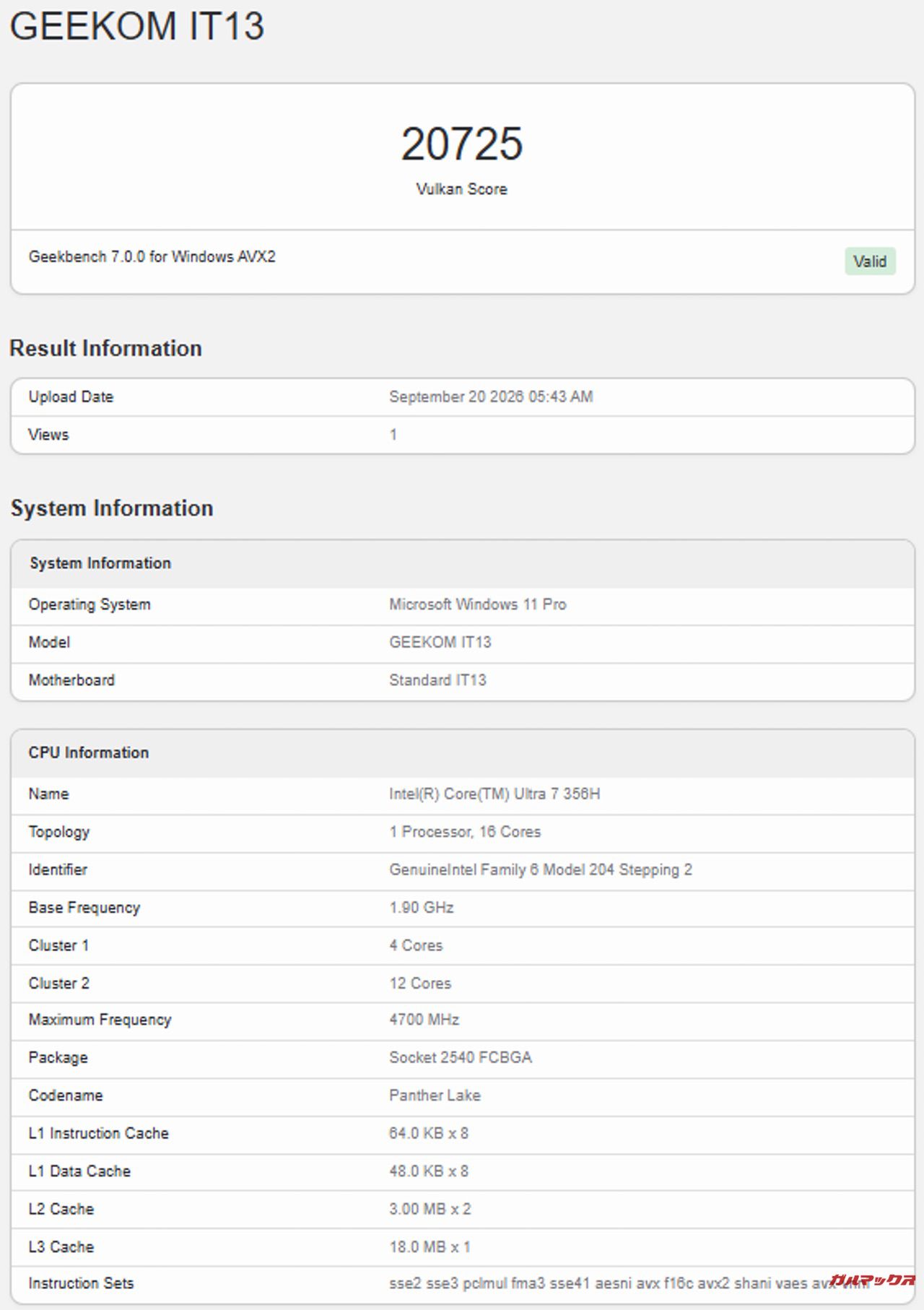The height and width of the screenshot is (1310, 924).
Task: Click the L2 Cache label
Action: click(x=61, y=1209)
